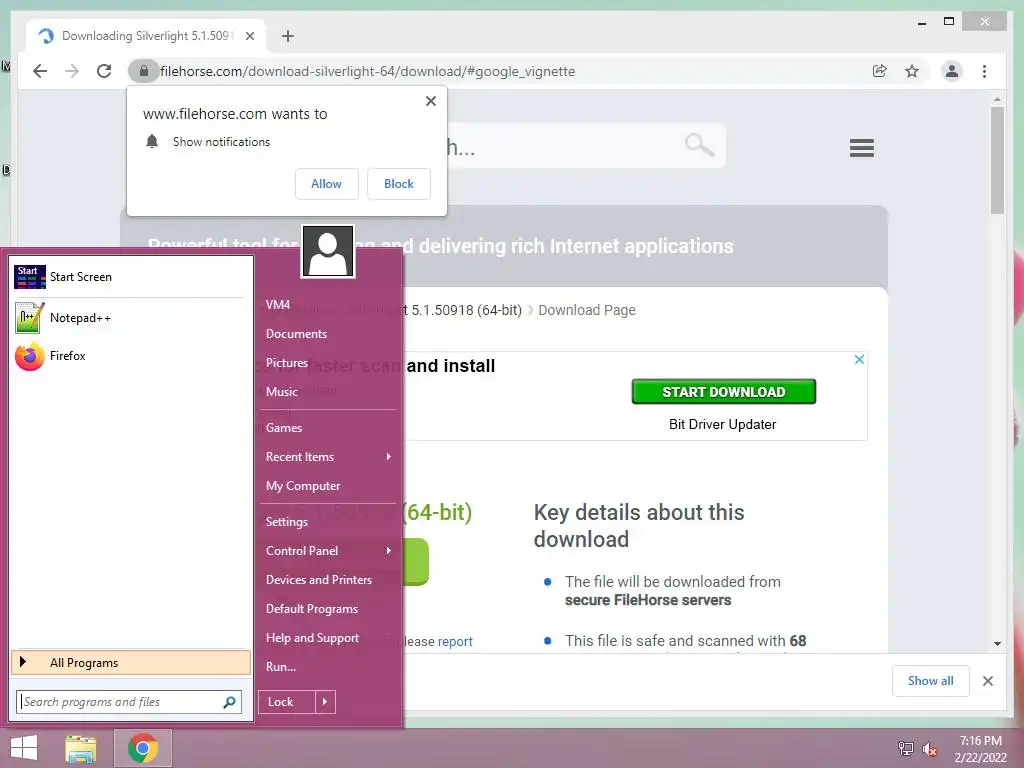Open Start Screen from the Start menu
Viewport: 1024px width, 768px height.
(131, 277)
